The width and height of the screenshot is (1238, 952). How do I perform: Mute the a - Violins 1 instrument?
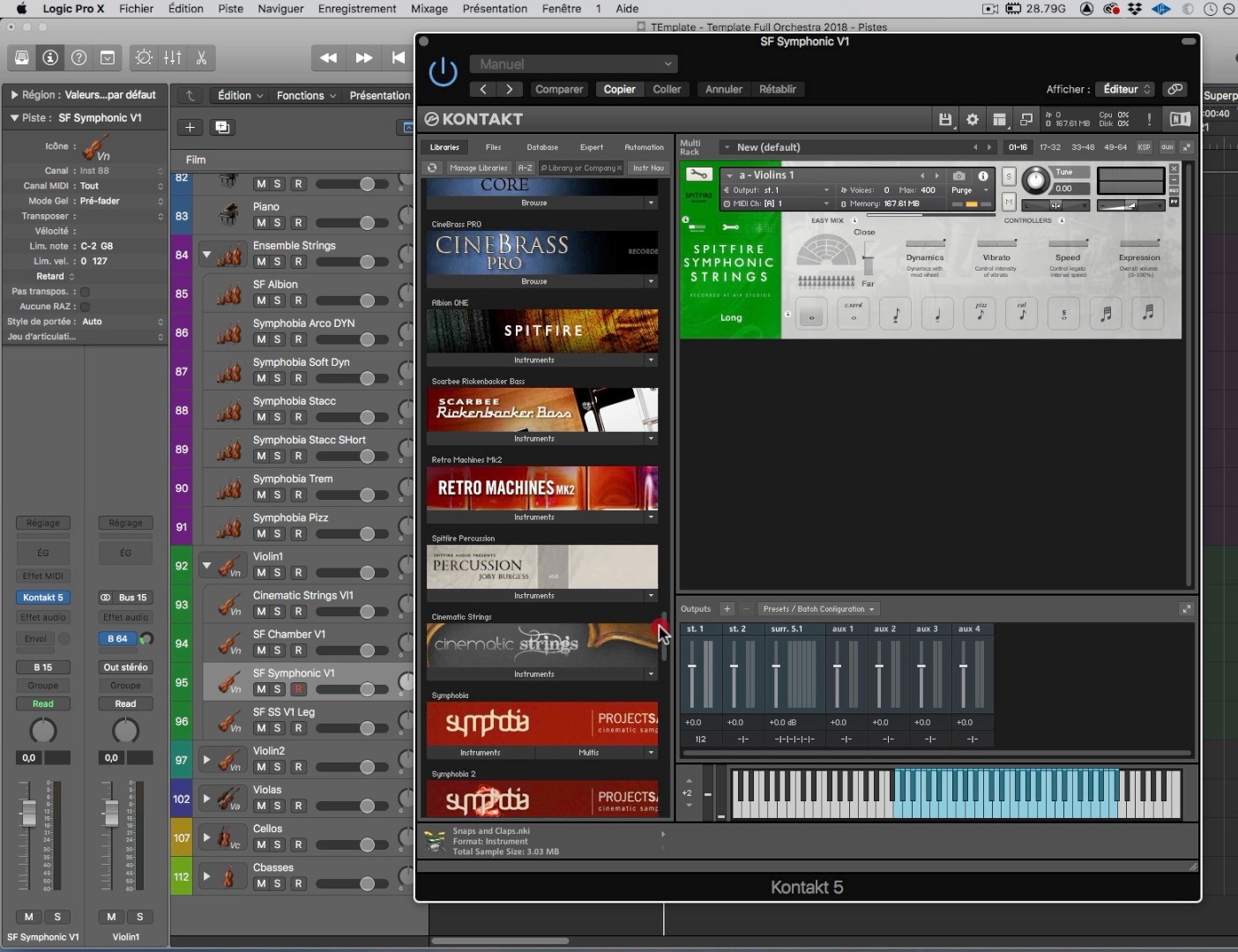(1009, 203)
